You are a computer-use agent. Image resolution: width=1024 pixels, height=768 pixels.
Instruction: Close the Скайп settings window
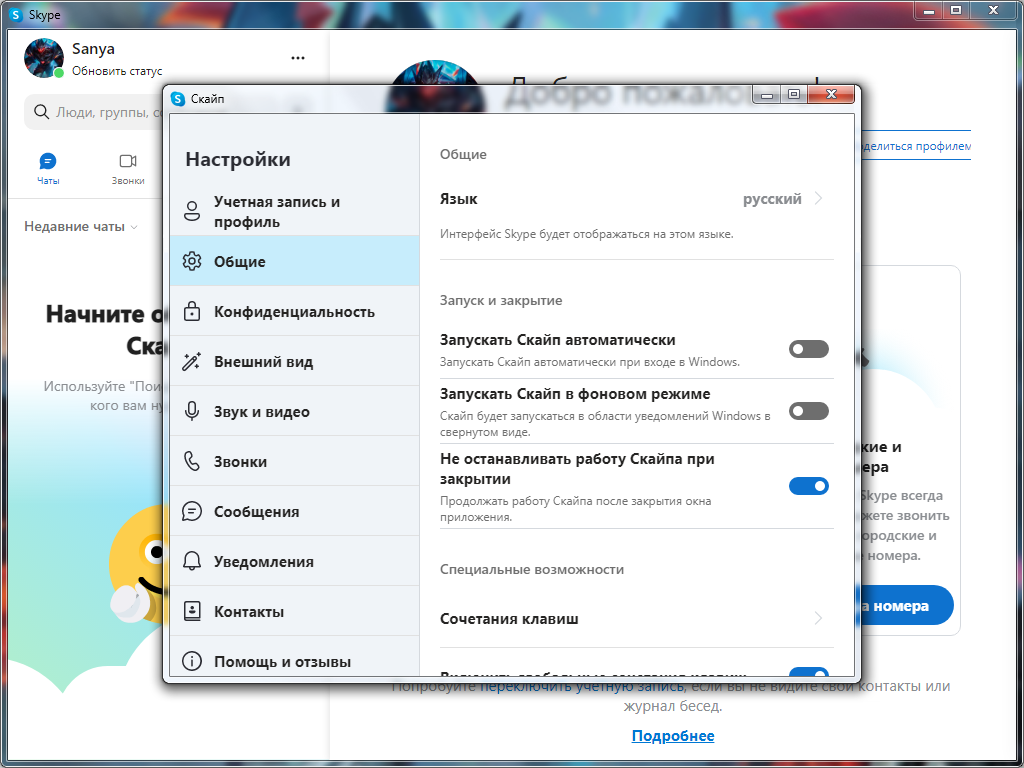pyautogui.click(x=831, y=95)
